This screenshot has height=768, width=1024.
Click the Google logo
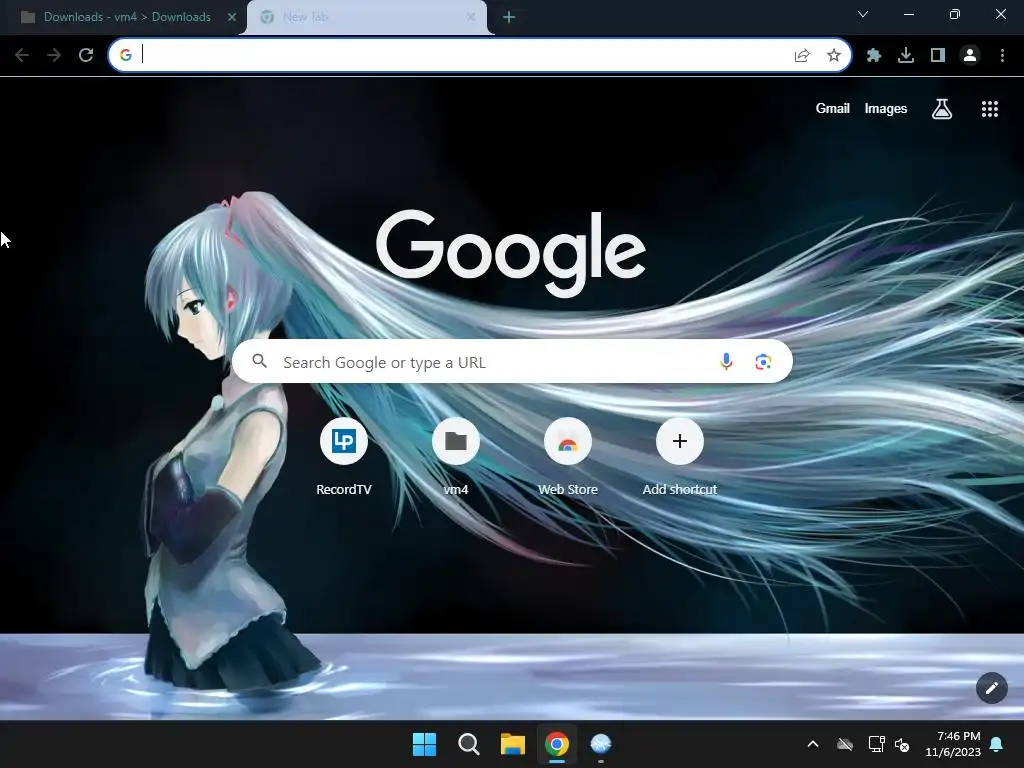(511, 253)
